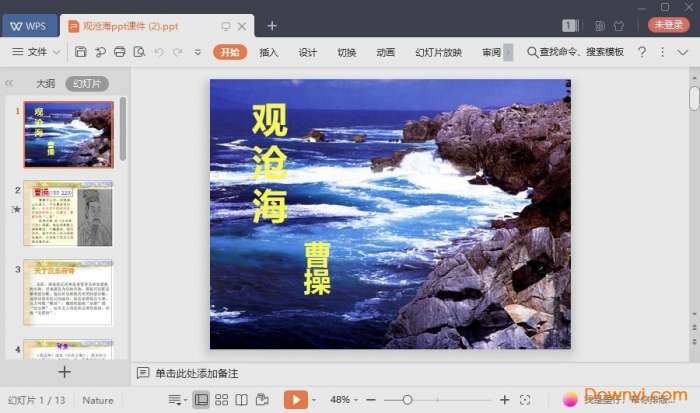The image size is (700, 413).
Task: Open the 插入 ribbon tab
Action: (269, 52)
